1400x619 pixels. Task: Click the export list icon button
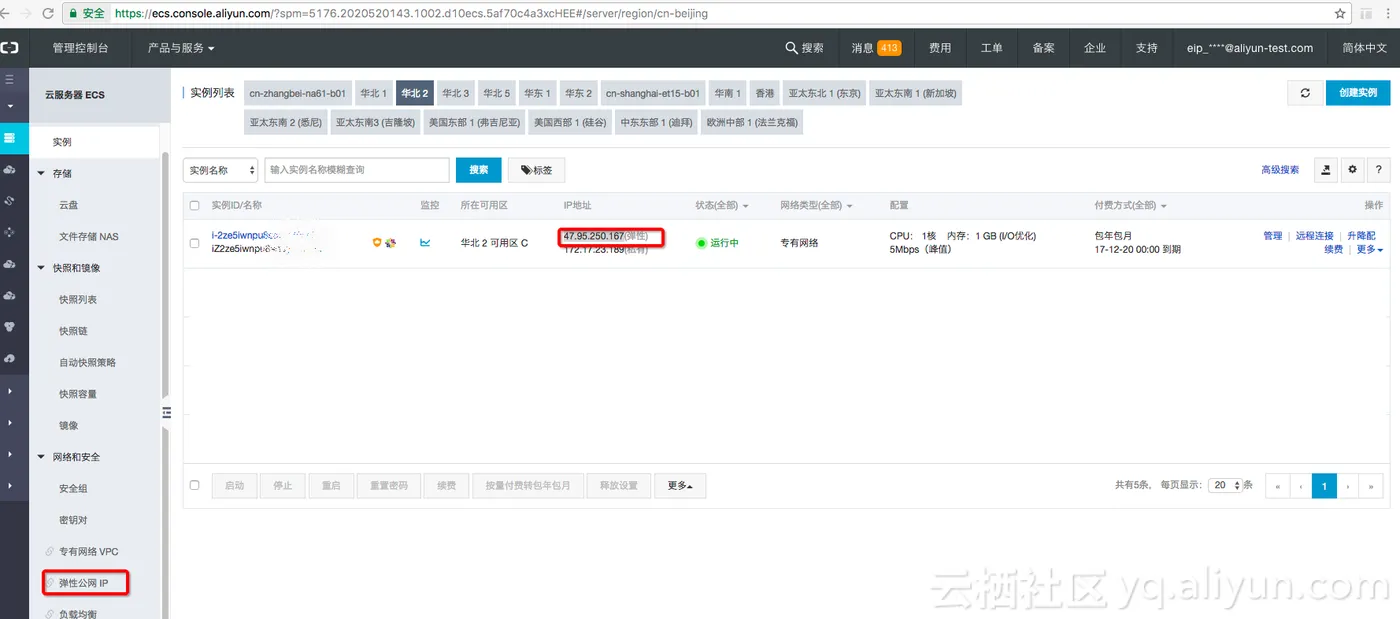pyautogui.click(x=1326, y=170)
